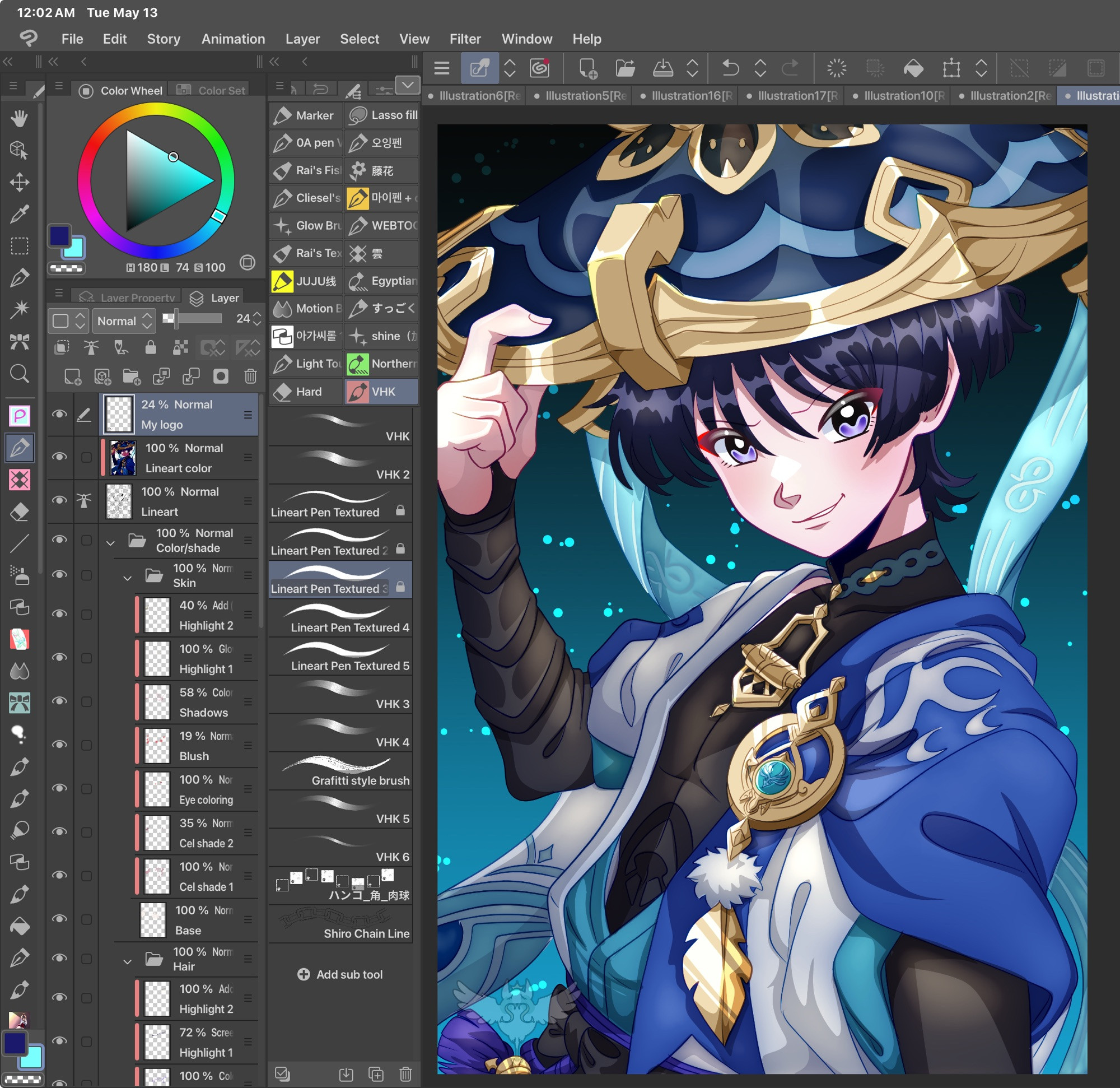The height and width of the screenshot is (1088, 1120).
Task: Select the Fill bucket tool
Action: coord(20,926)
